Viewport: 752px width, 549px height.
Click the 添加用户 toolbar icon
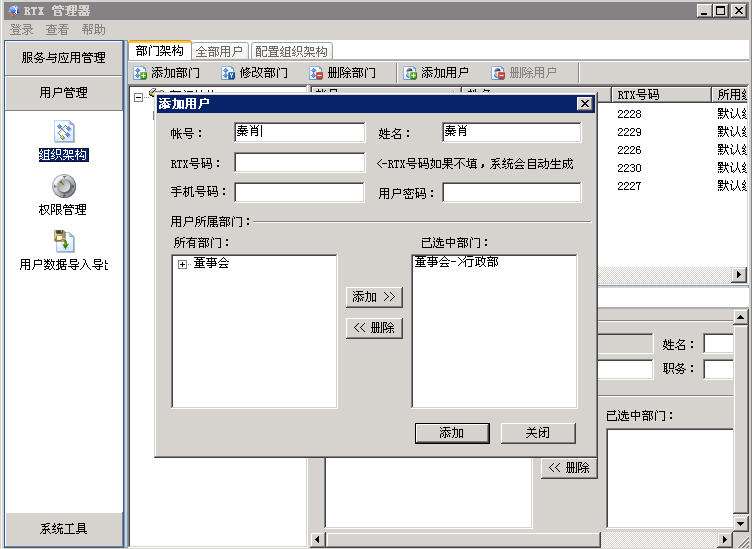pyautogui.click(x=410, y=73)
